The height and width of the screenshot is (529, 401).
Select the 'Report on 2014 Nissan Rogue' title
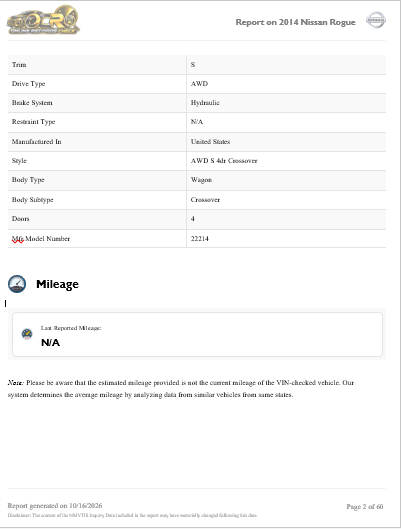pos(295,22)
